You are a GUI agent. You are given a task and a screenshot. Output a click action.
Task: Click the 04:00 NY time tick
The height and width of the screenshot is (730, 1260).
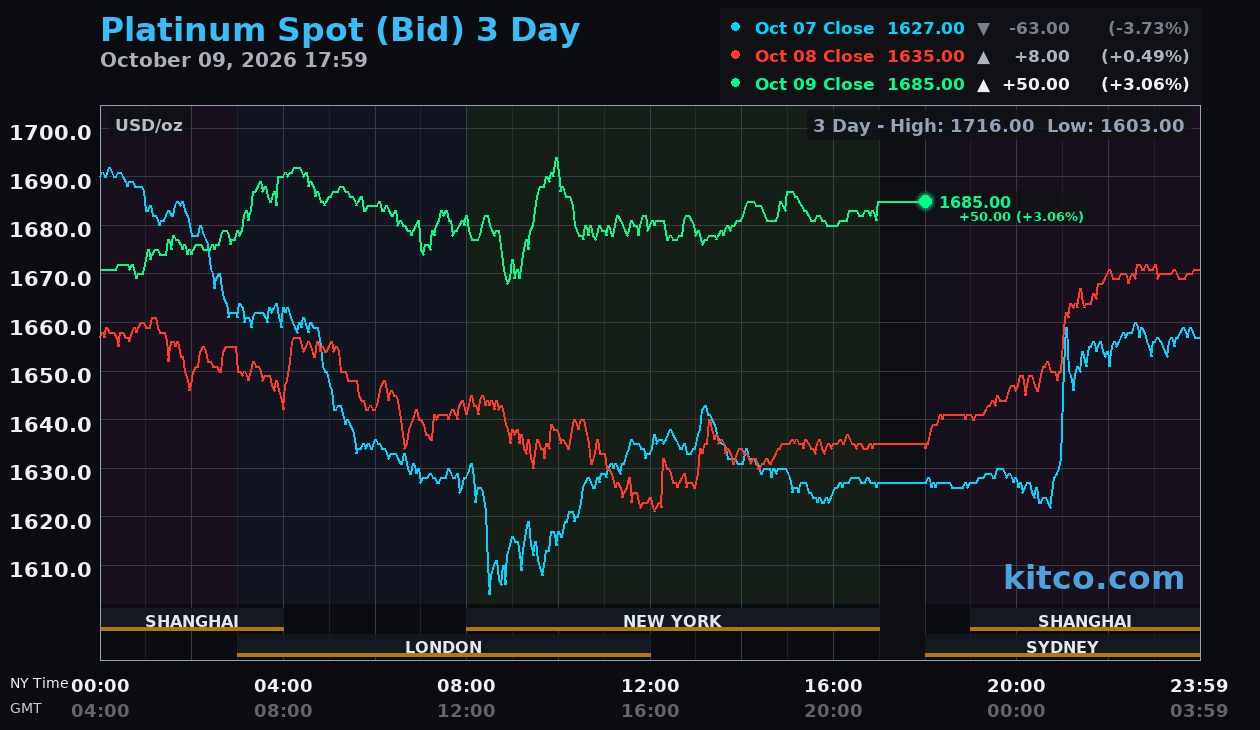[x=283, y=686]
